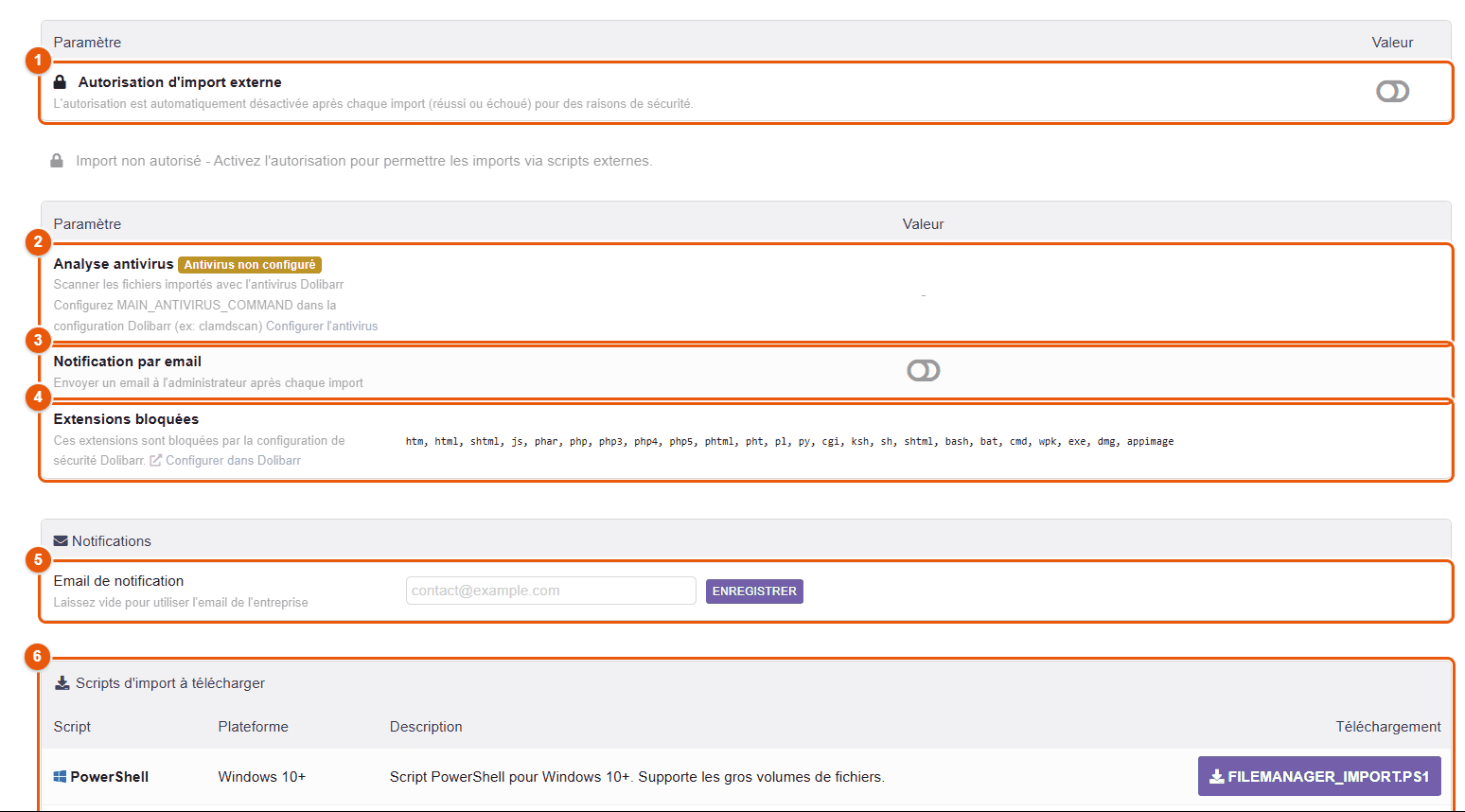Open the Configurer l'antivirus link
Viewport: 1465px width, 812px height.
click(322, 325)
